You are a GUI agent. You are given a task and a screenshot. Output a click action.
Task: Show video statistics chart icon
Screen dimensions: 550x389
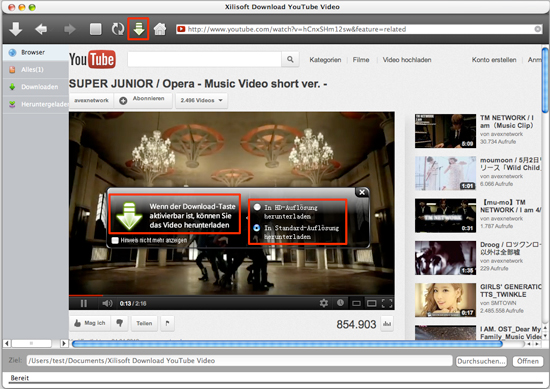point(387,324)
